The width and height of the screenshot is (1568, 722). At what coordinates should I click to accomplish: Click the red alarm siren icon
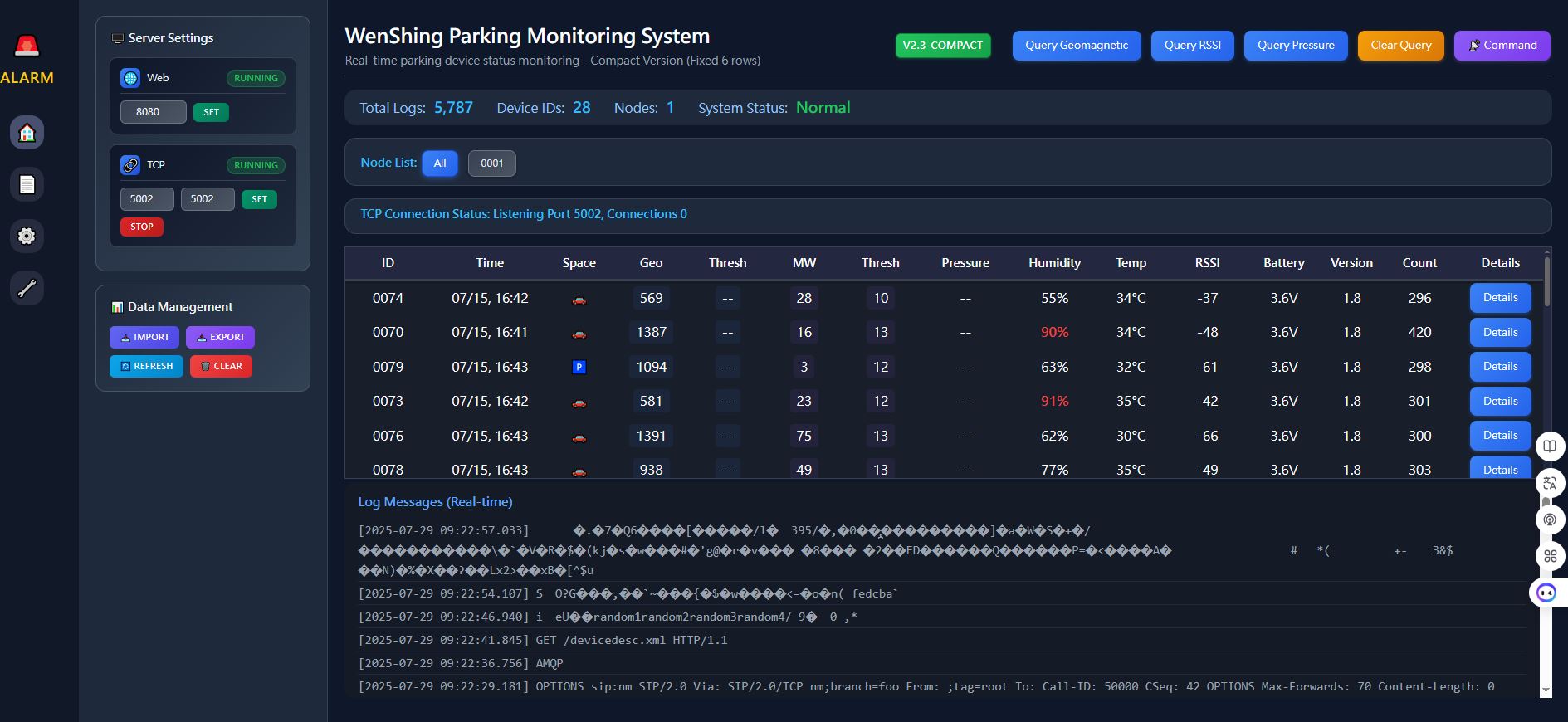pos(27,46)
